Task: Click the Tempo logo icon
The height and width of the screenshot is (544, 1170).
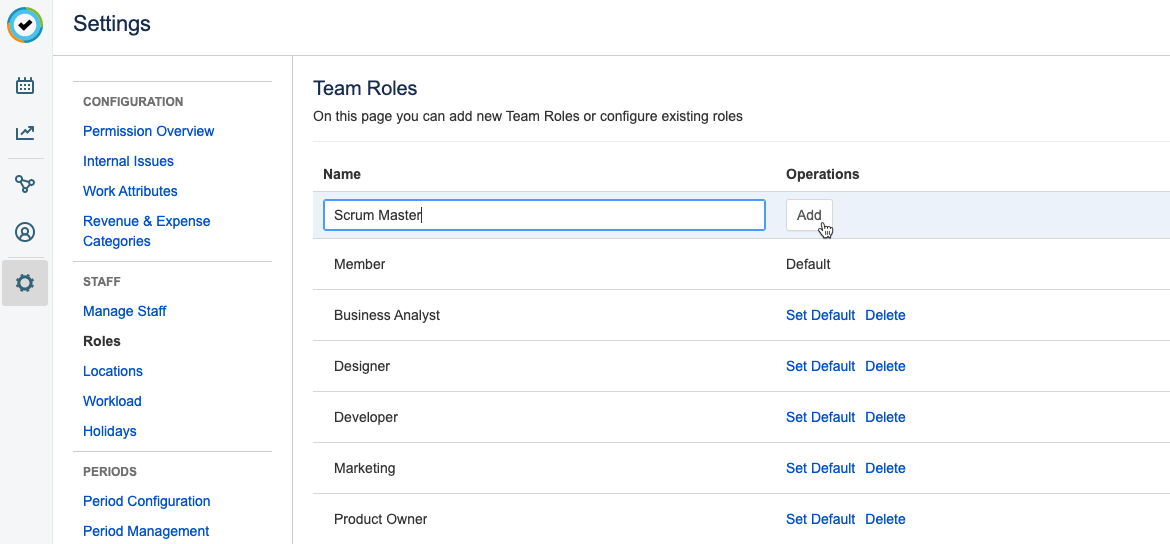Action: [x=25, y=25]
